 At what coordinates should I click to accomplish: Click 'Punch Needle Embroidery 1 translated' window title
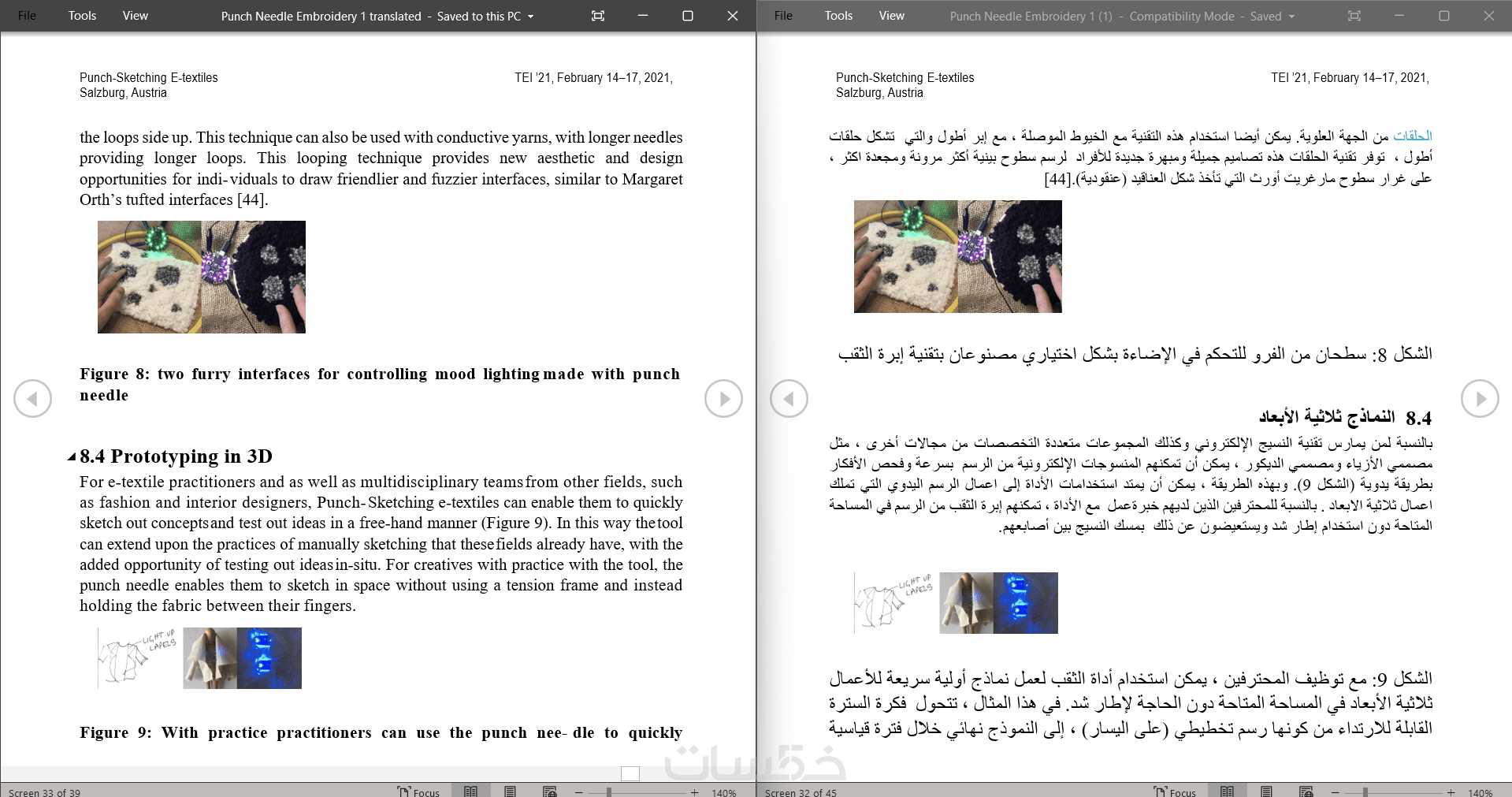[x=321, y=17]
